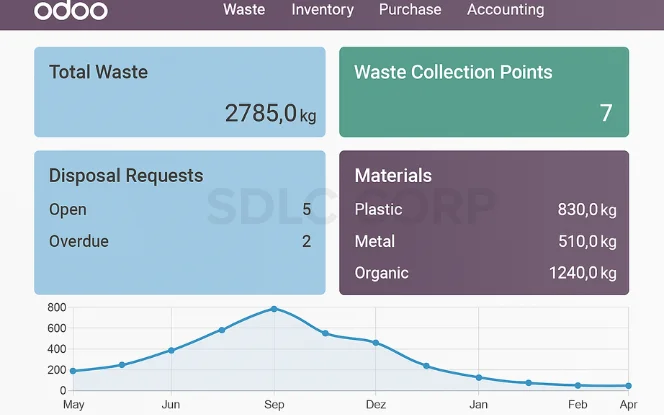Click the Materials heading
Image resolution: width=664 pixels, height=415 pixels.
click(x=393, y=175)
